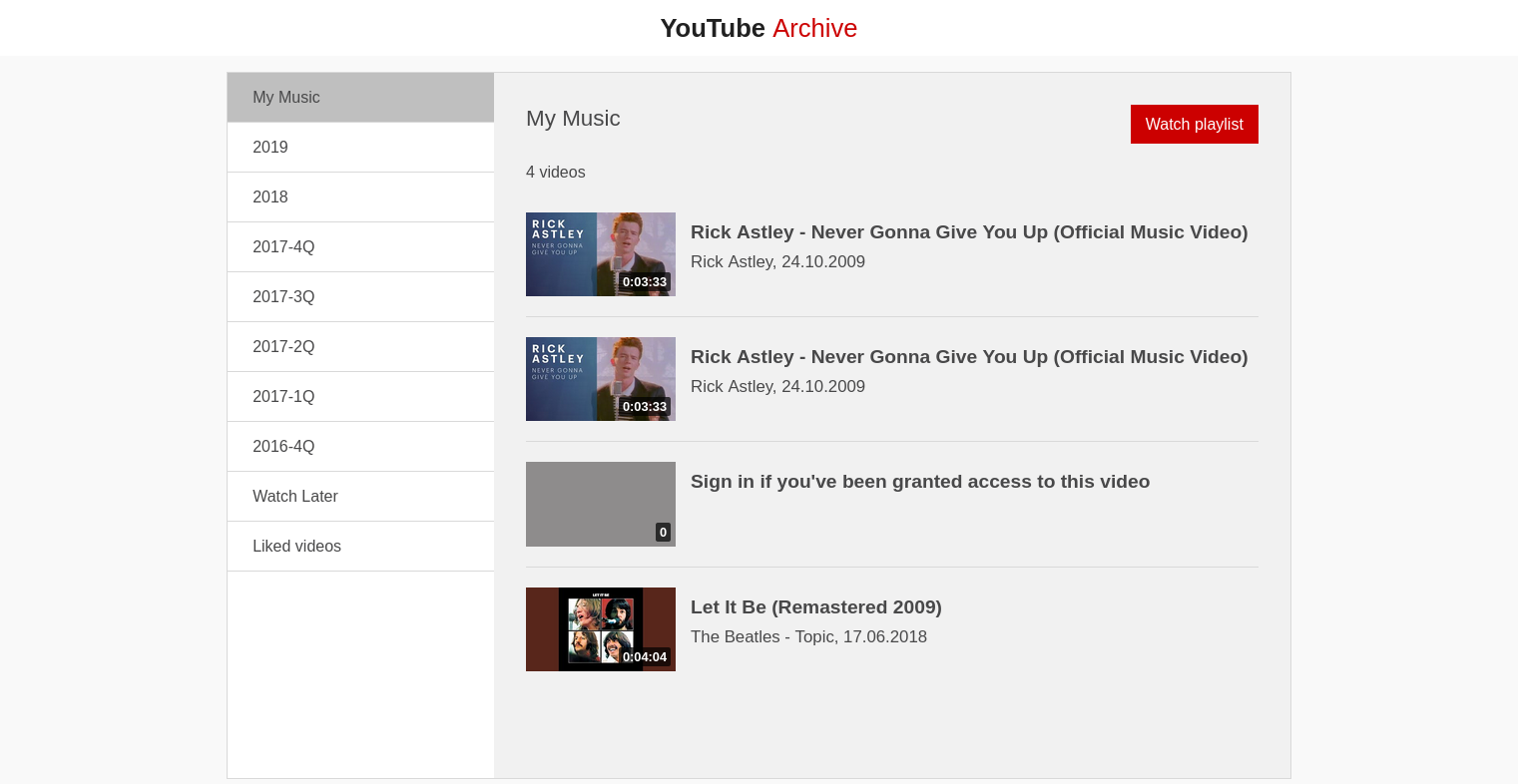This screenshot has height=784, width=1518.
Task: Open the 'Sign in if you've been granted access' title
Action: pos(920,482)
